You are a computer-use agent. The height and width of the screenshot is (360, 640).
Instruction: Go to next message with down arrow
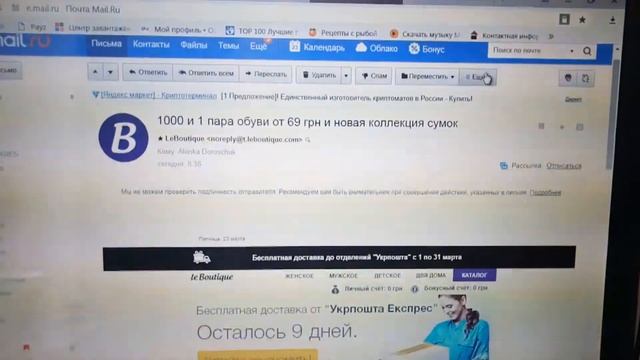(x=110, y=72)
